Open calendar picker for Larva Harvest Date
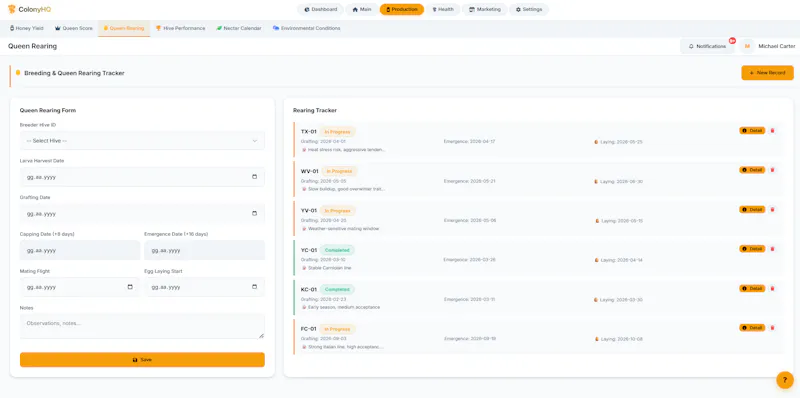Viewport: 800px width, 398px height. (255, 177)
